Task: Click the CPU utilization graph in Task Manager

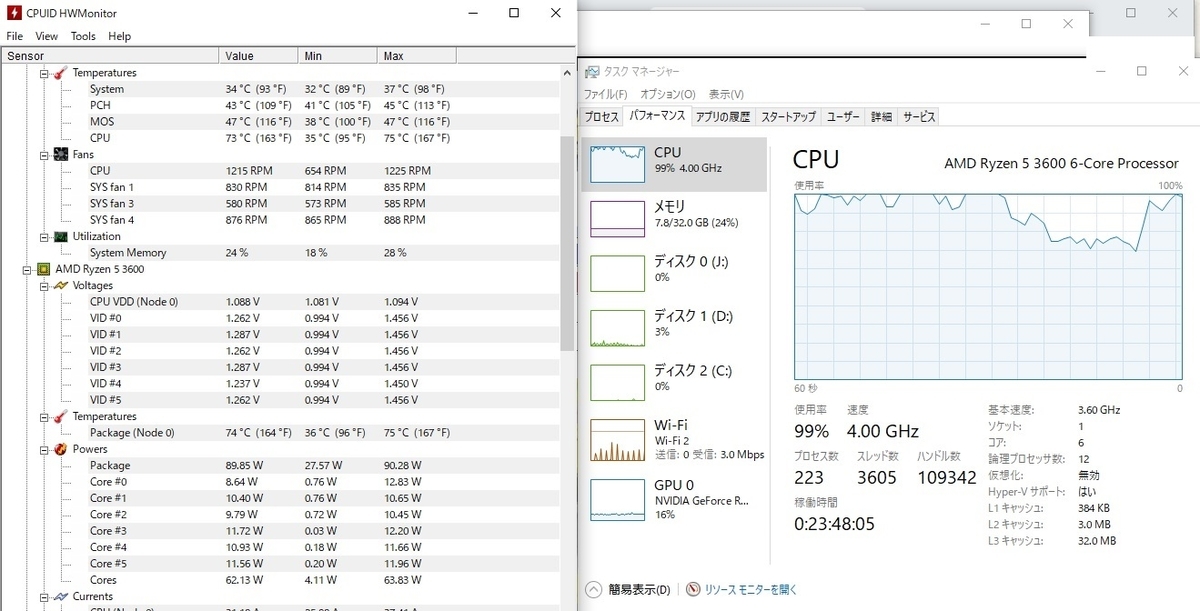Action: tap(988, 286)
